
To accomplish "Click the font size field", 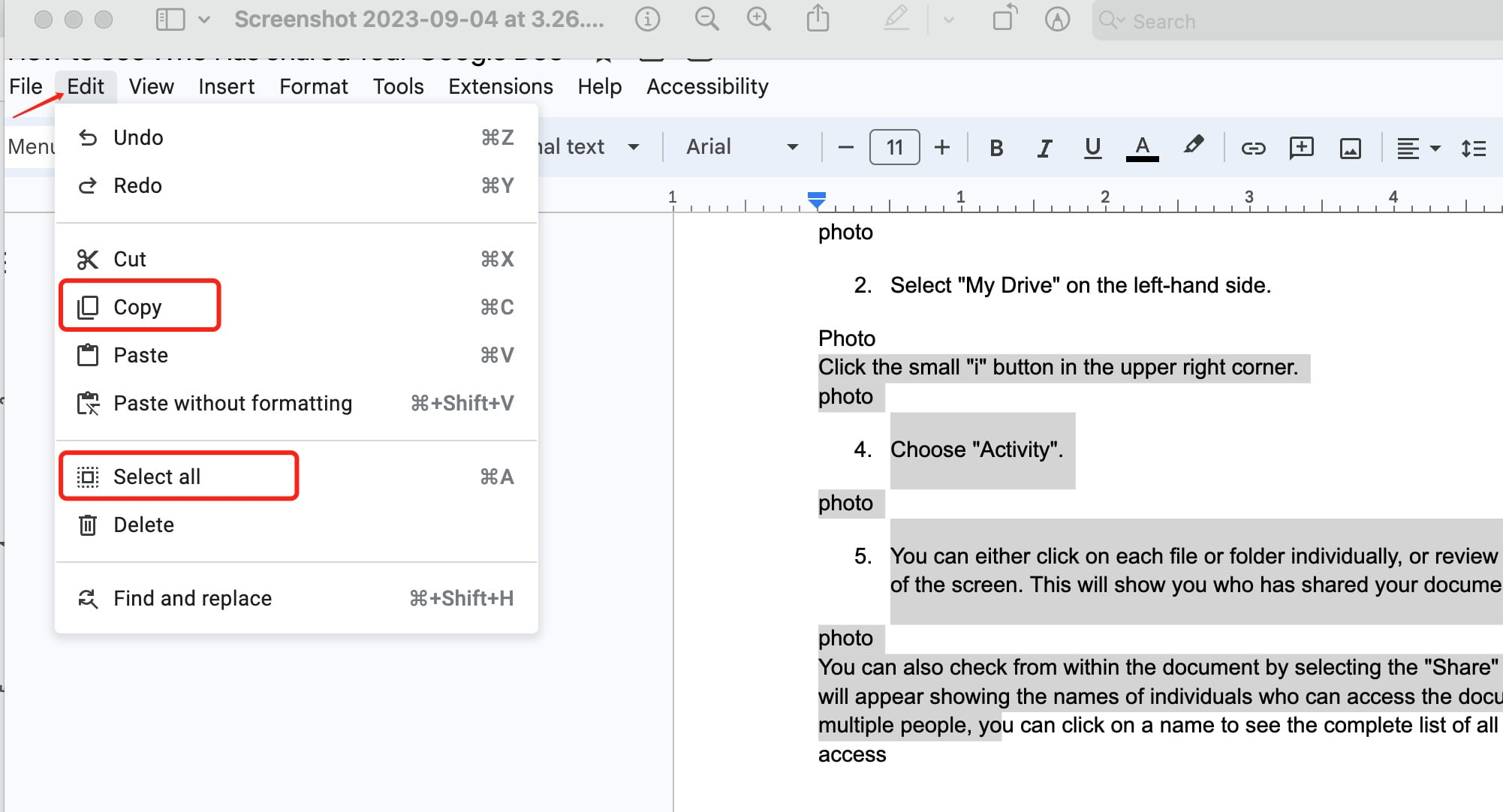I will pyautogui.click(x=894, y=147).
